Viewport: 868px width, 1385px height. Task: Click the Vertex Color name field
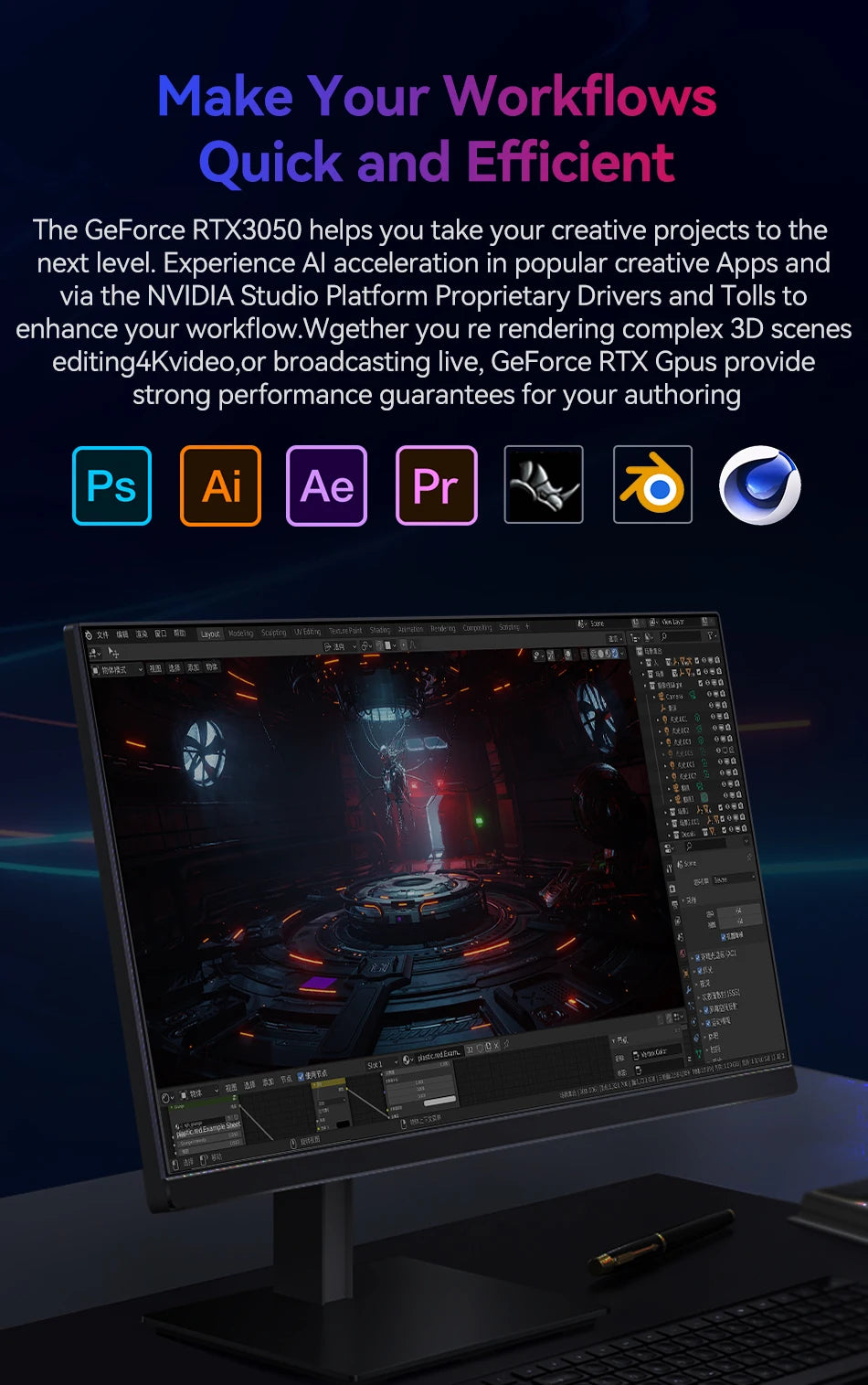tap(658, 1053)
